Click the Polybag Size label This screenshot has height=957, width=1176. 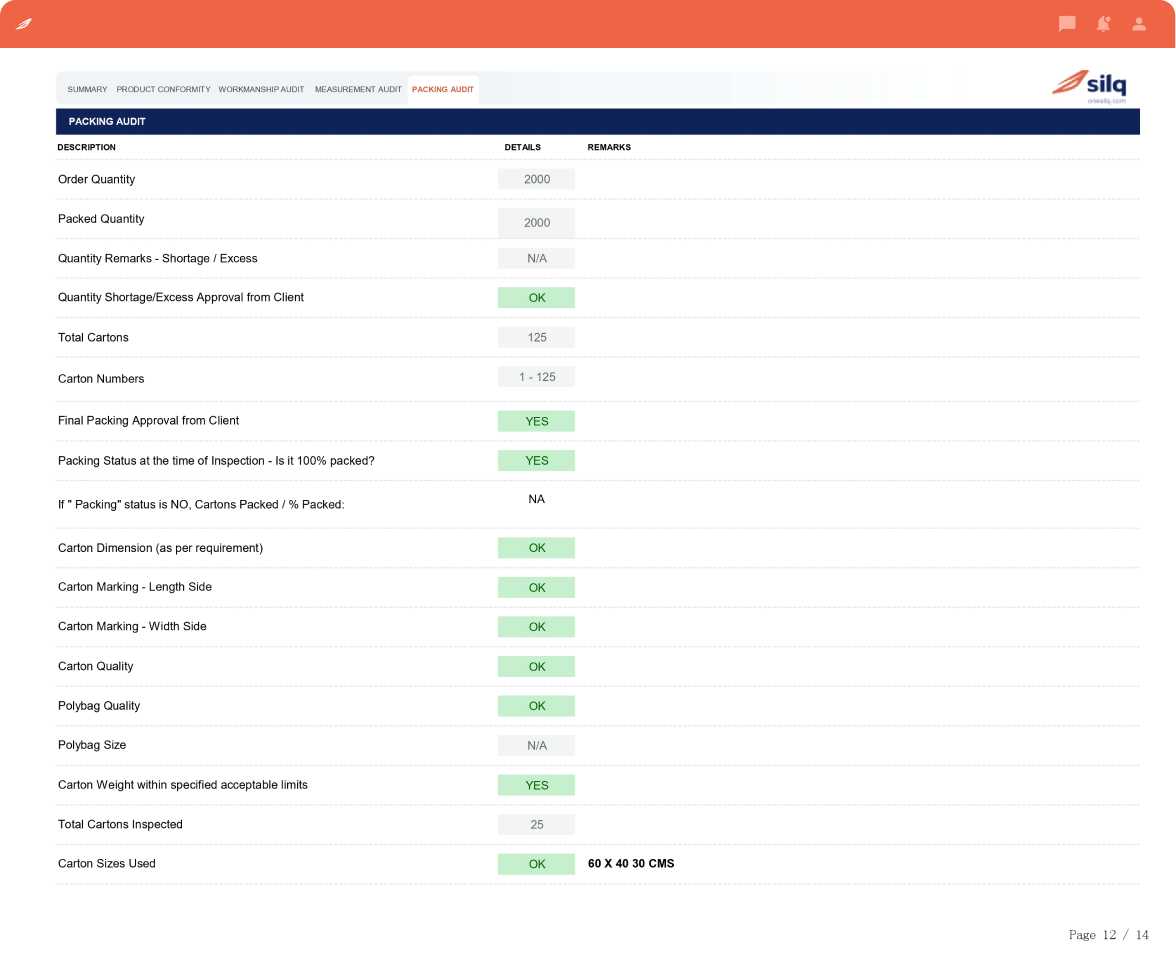[92, 745]
